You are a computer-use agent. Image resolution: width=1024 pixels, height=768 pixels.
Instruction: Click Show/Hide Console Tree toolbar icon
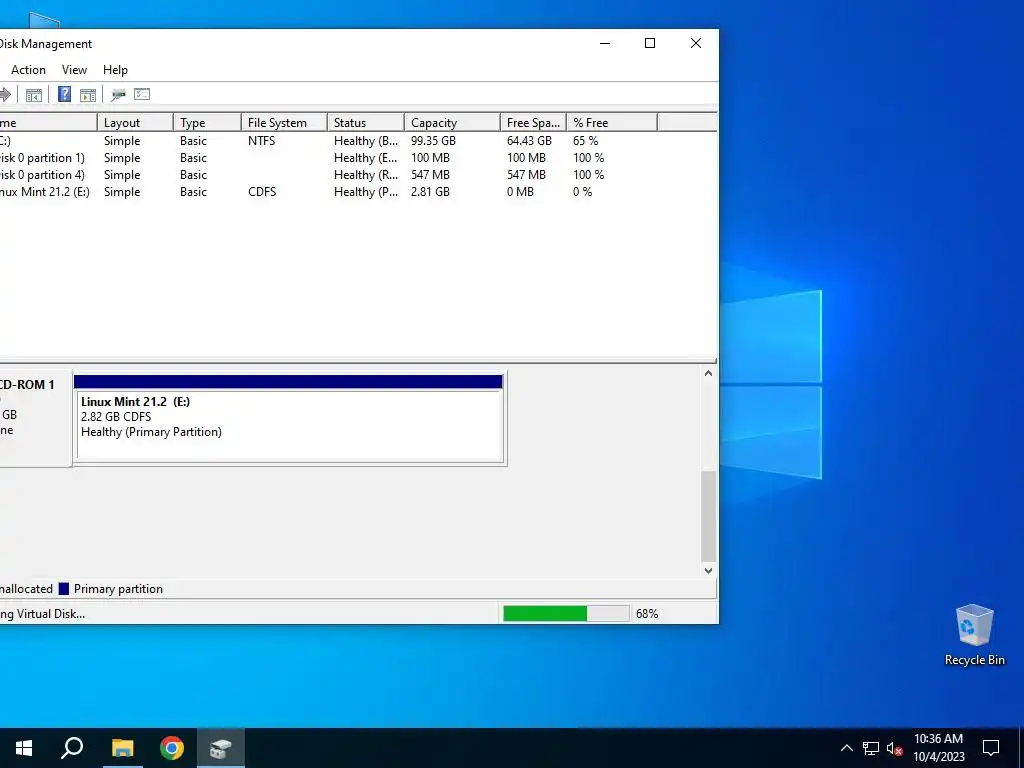tap(34, 95)
